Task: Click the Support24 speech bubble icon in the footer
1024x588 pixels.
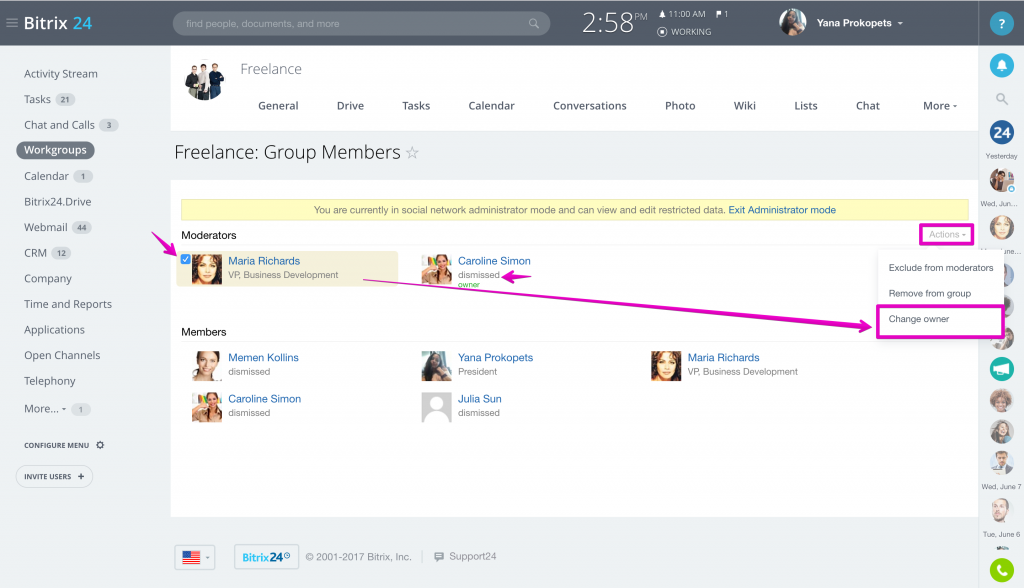Action: (439, 557)
